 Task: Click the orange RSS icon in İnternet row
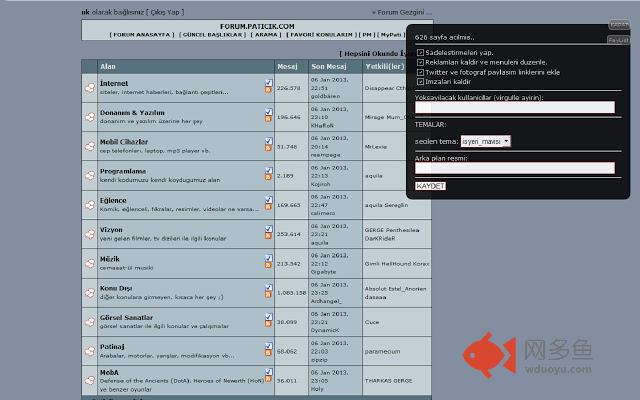pyautogui.click(x=268, y=89)
